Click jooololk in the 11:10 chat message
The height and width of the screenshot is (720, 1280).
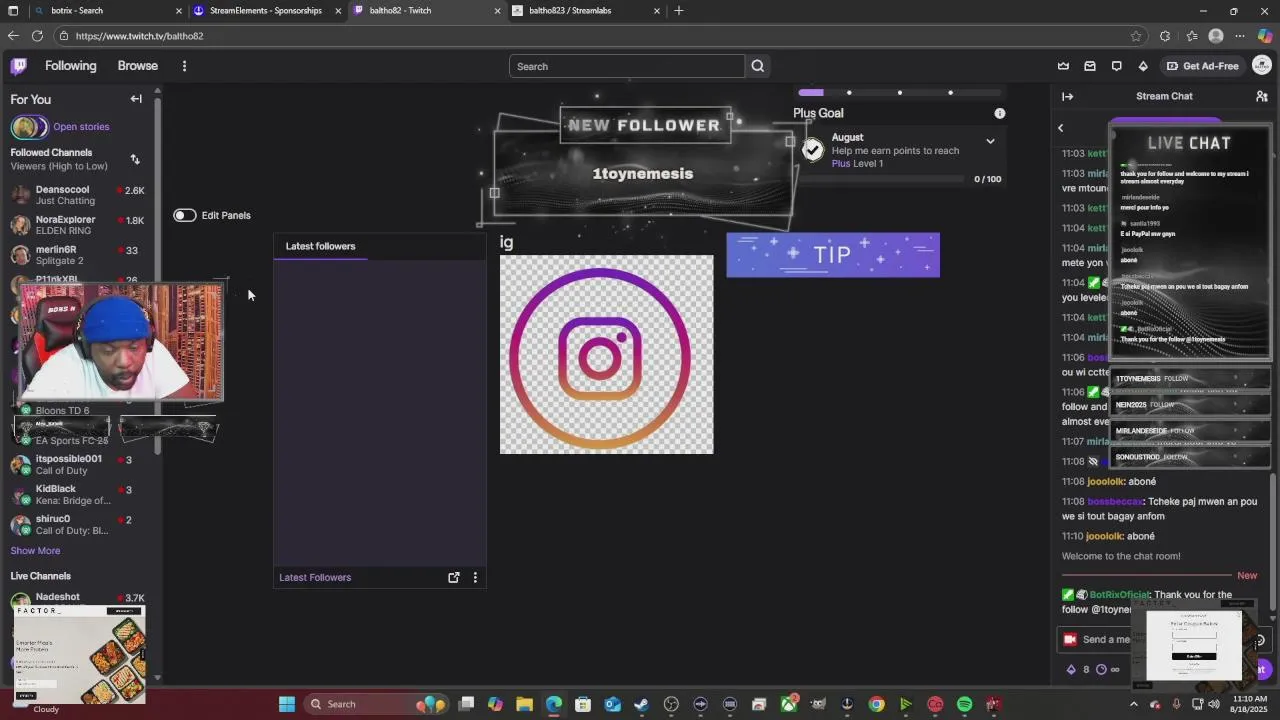tap(1105, 536)
